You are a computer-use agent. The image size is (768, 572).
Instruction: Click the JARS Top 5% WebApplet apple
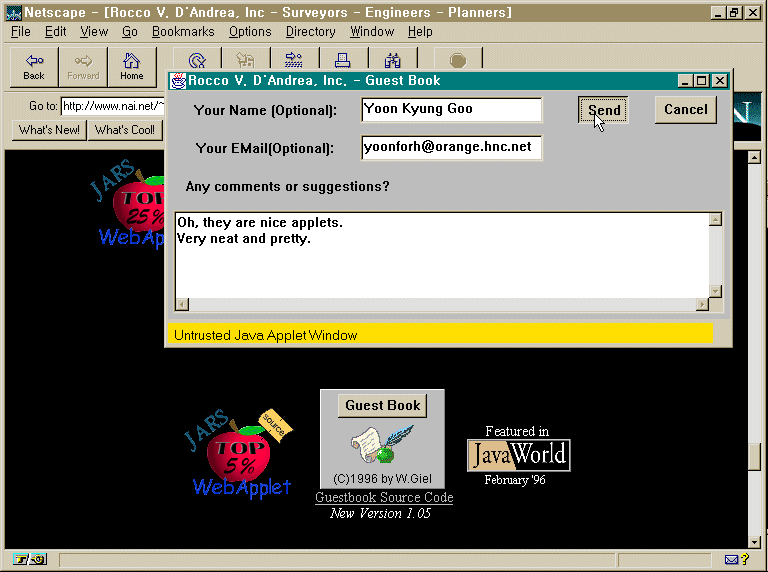pos(239,454)
